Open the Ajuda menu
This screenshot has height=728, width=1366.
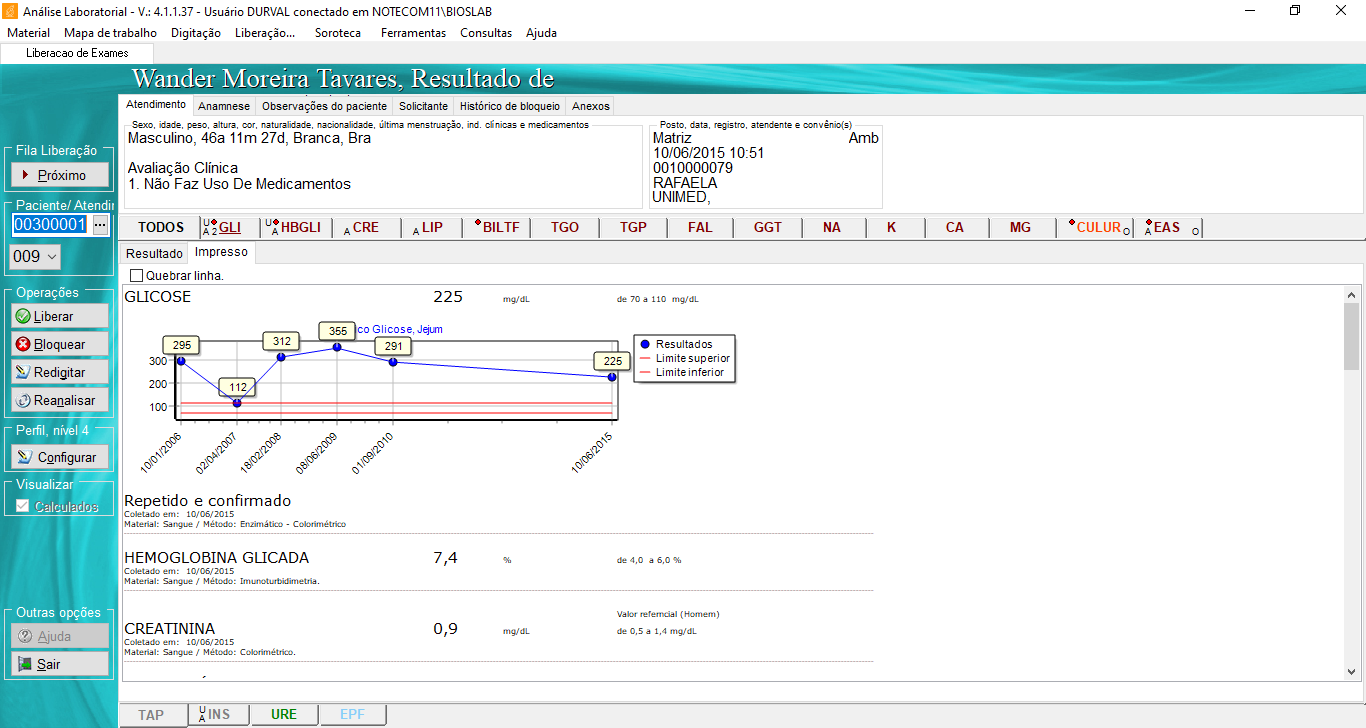pos(541,33)
